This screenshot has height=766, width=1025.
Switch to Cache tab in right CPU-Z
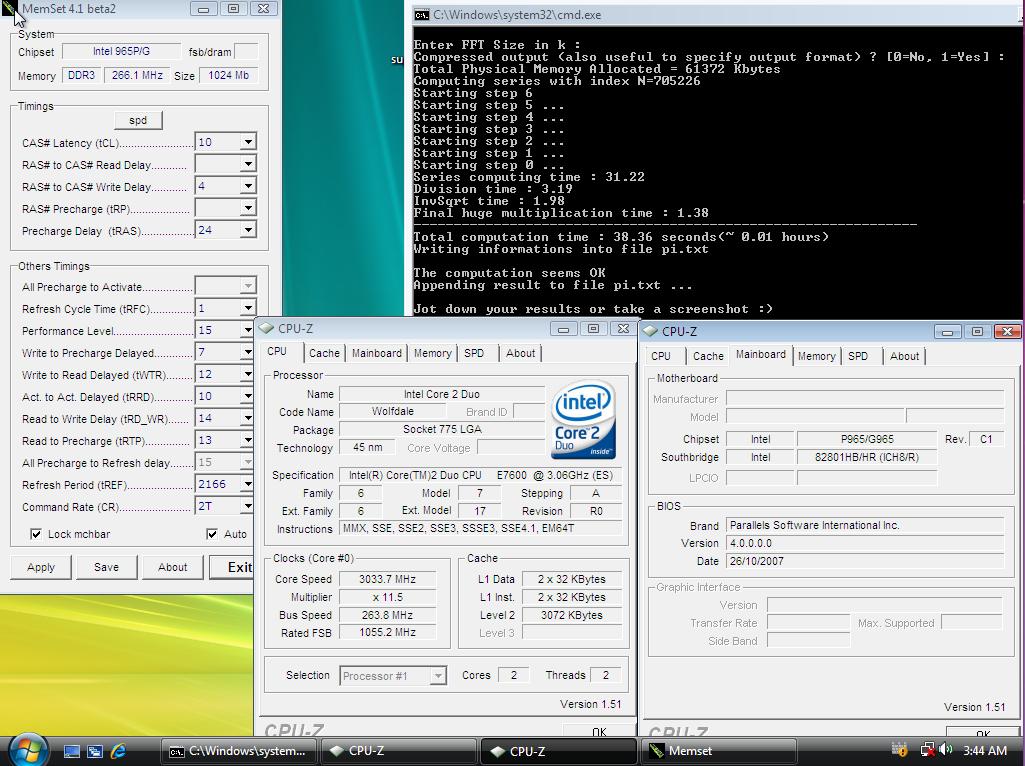[x=708, y=356]
